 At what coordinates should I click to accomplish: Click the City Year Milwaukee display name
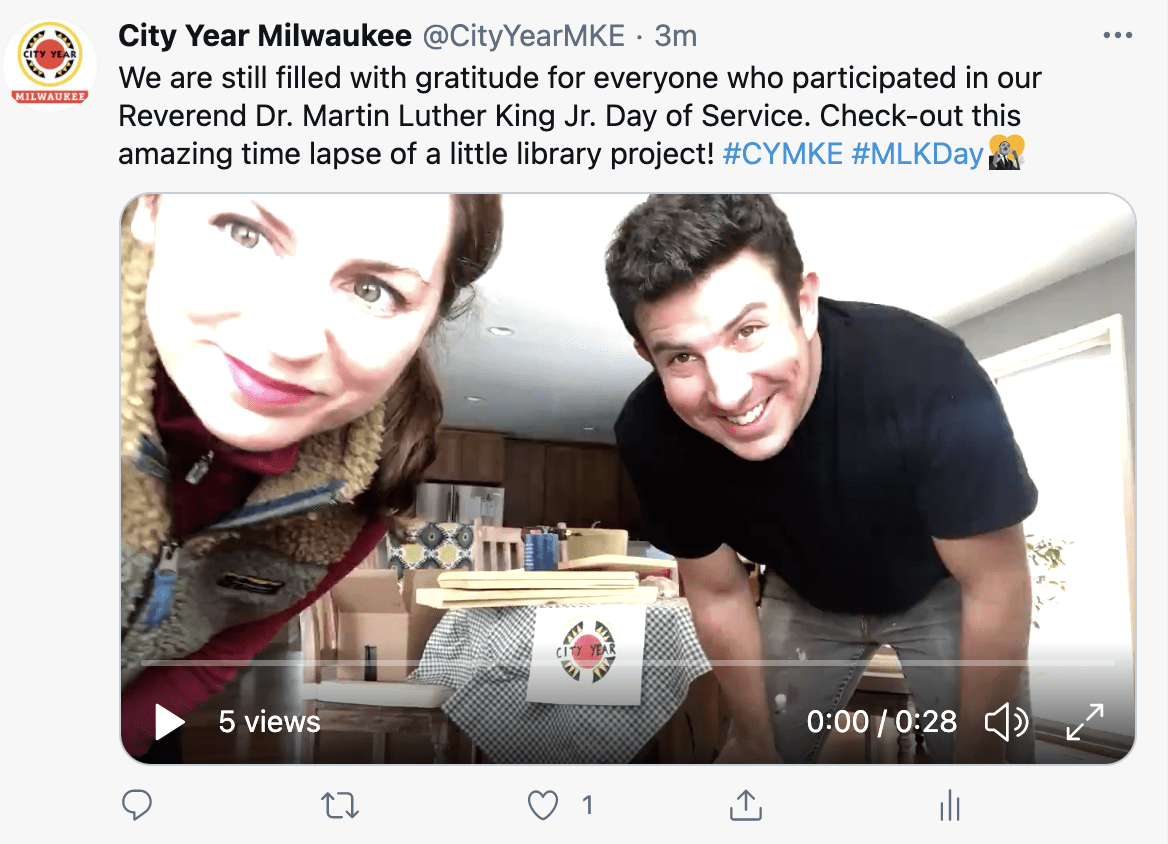(264, 35)
